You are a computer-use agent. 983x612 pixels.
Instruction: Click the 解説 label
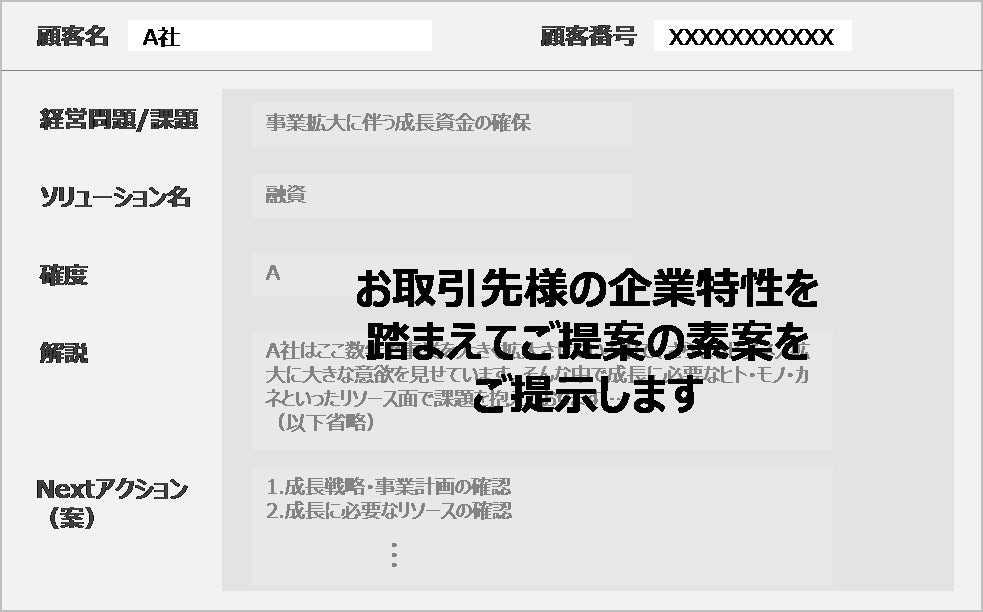(x=63, y=353)
